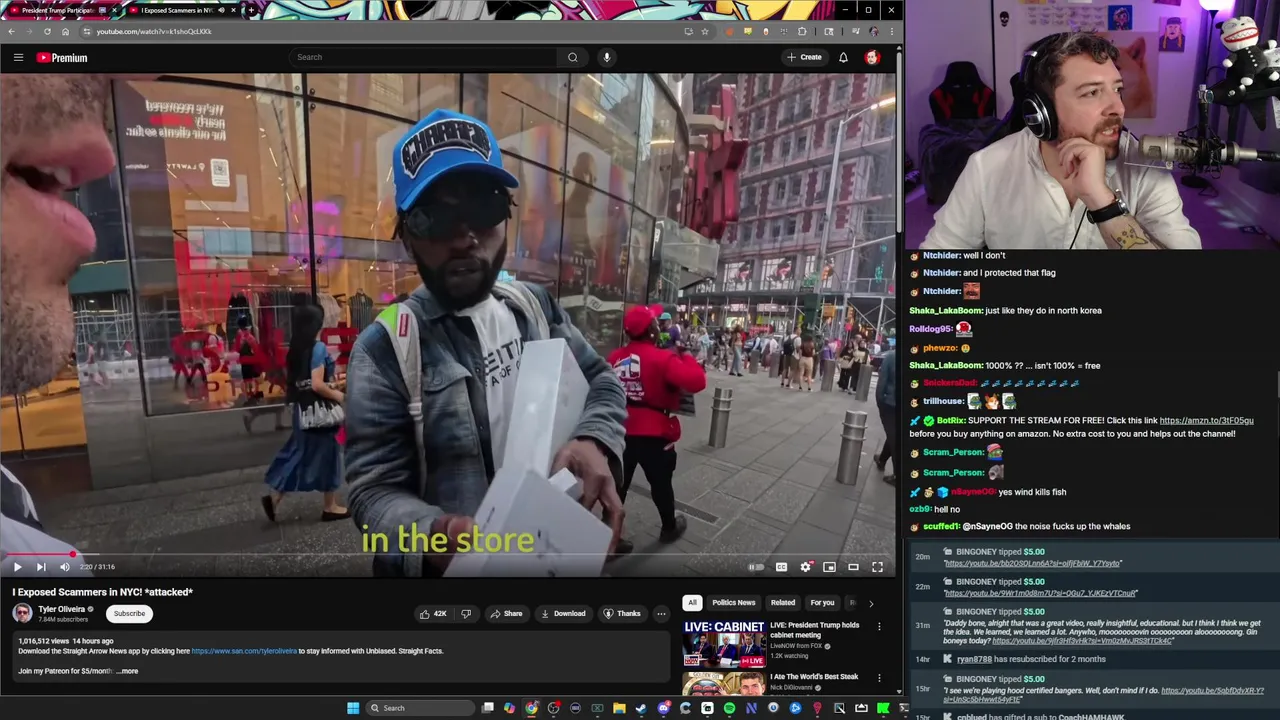
Task: Dislike the video
Action: (465, 614)
